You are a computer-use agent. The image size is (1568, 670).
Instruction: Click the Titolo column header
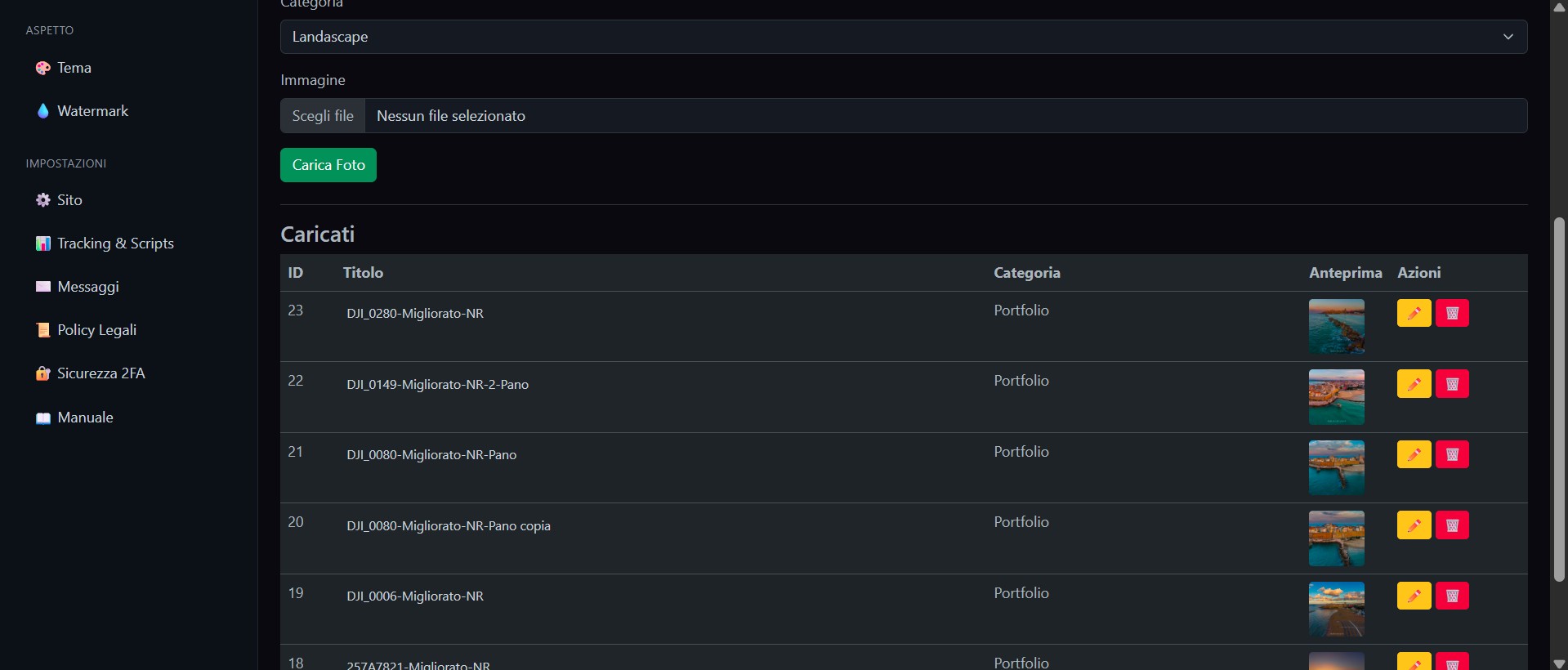pos(363,273)
